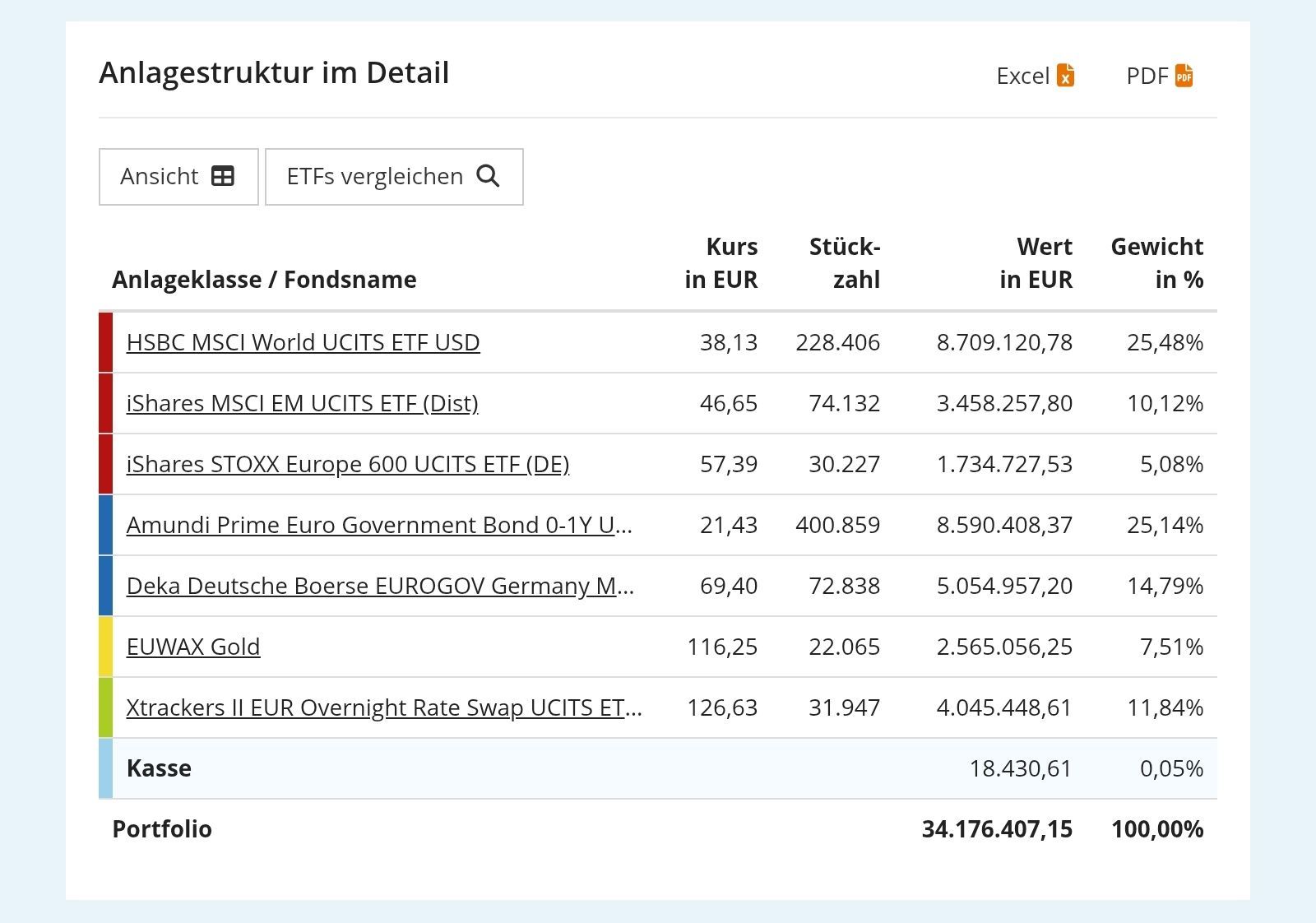Click the magnifying glass search icon

[x=488, y=176]
